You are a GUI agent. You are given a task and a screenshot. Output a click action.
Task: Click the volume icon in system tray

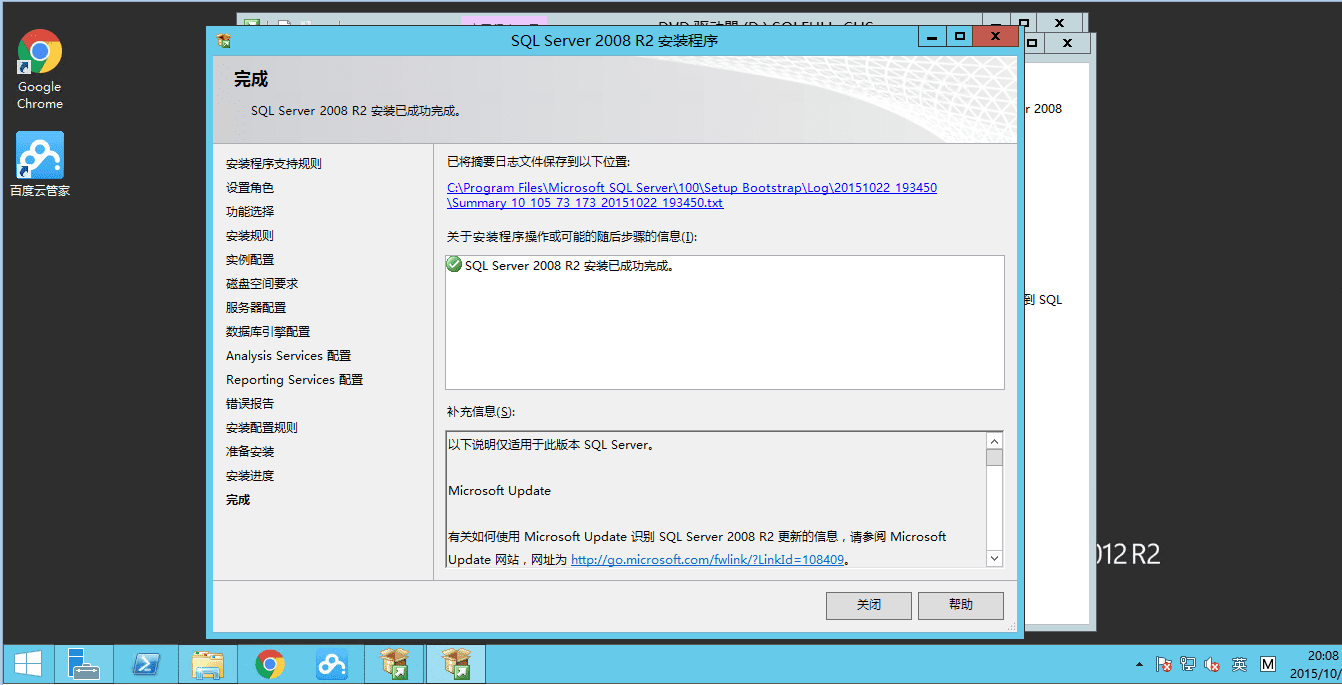tap(1211, 663)
